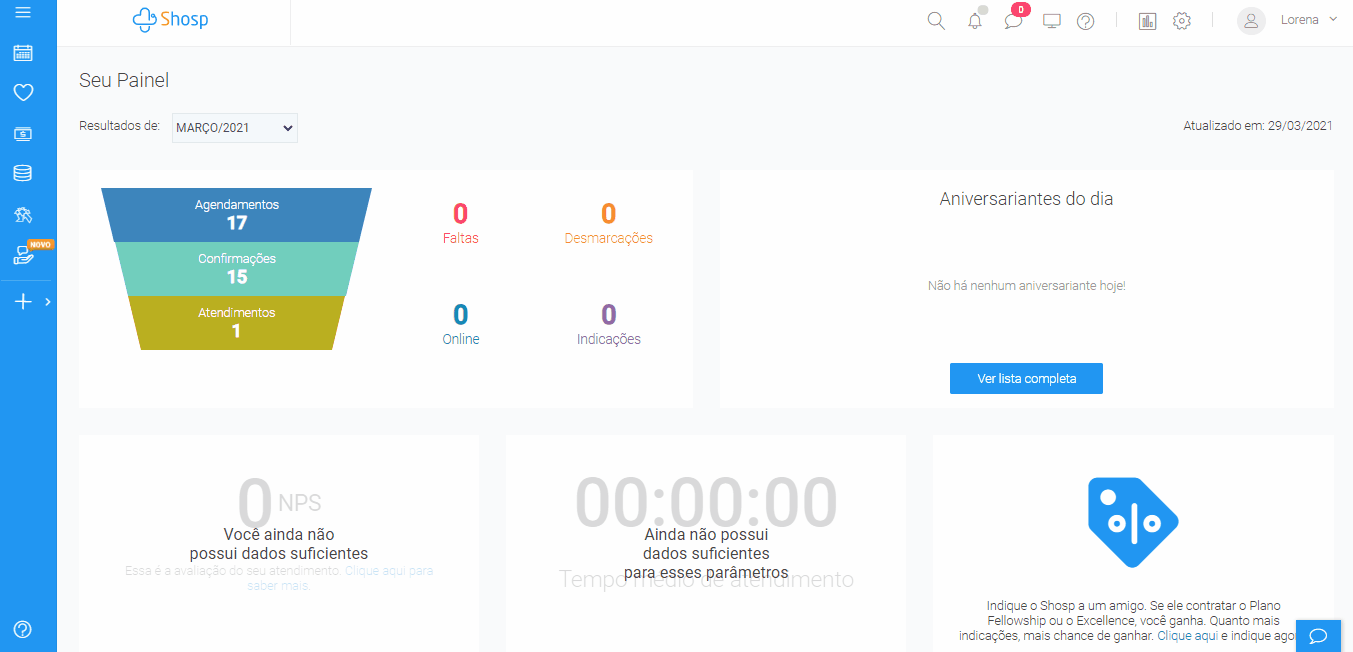1353x652 pixels.
Task: Open the search magnifier icon
Action: pos(936,20)
